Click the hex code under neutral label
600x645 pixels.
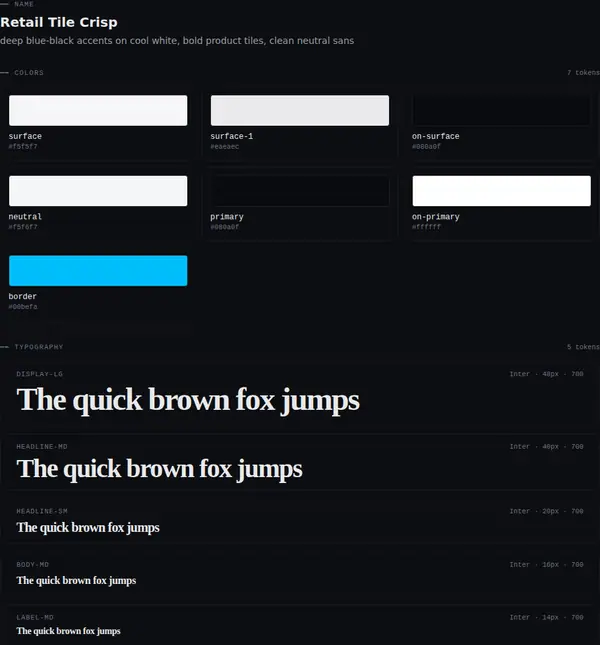point(23,227)
